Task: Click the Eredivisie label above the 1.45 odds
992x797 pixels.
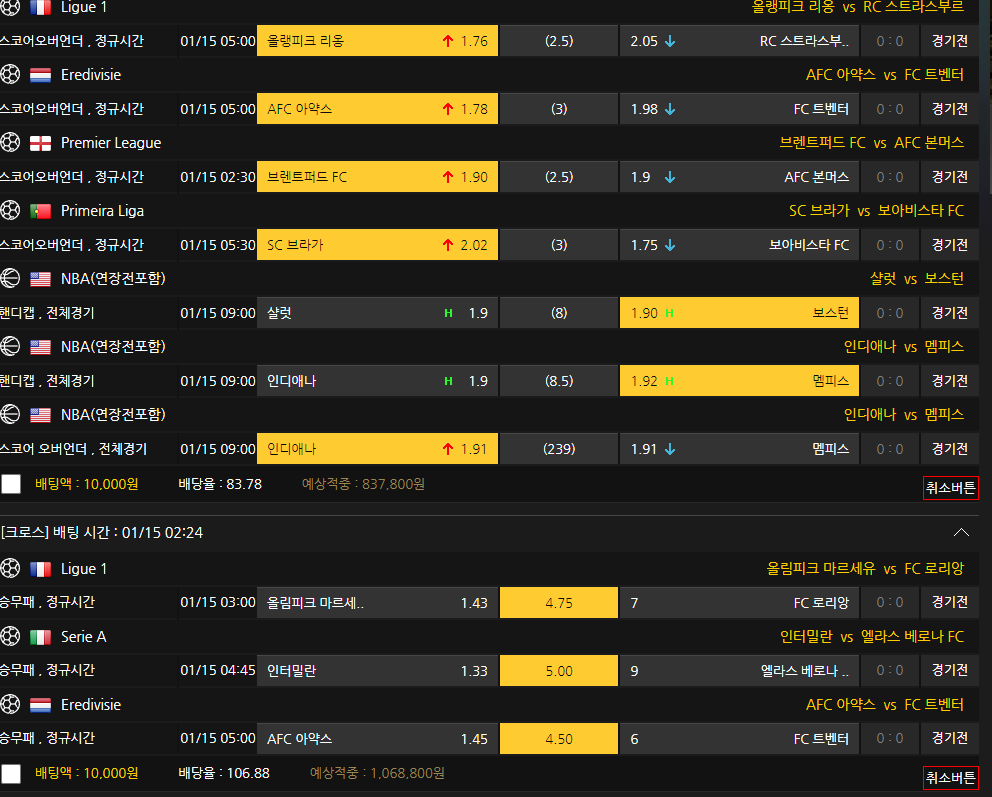Action: pyautogui.click(x=90, y=705)
